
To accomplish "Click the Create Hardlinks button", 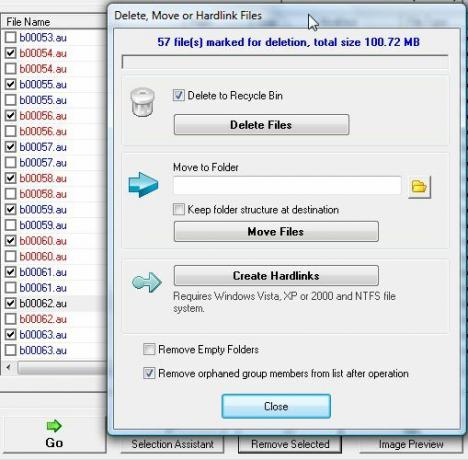I will [276, 275].
